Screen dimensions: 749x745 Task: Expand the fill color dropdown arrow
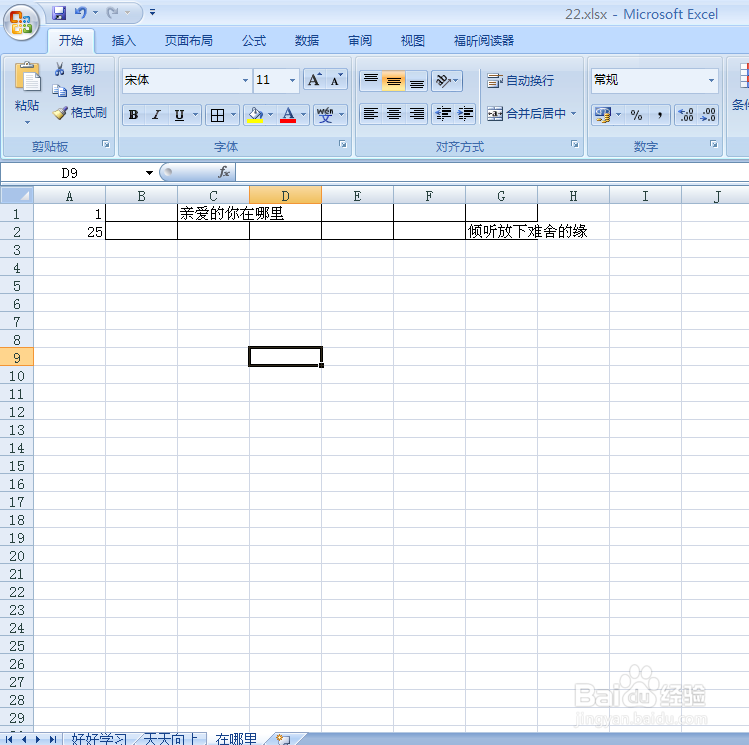270,115
